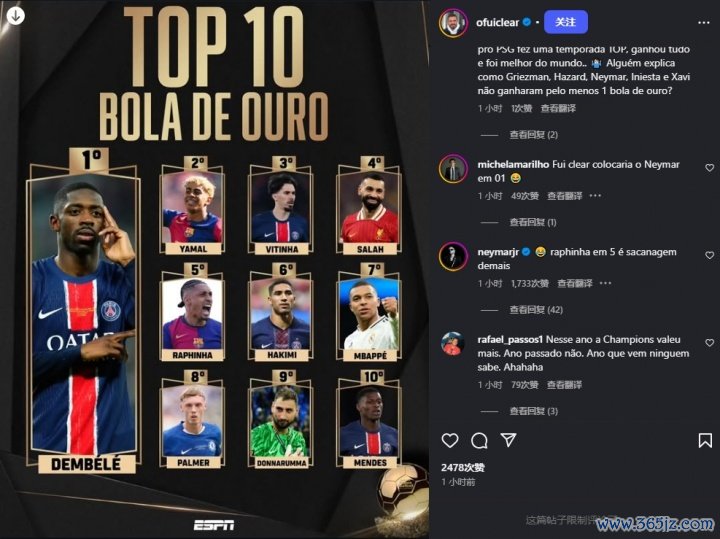Like rafael_passos1's comment heart
Screen dimensions: 720x539
pos(709,343)
